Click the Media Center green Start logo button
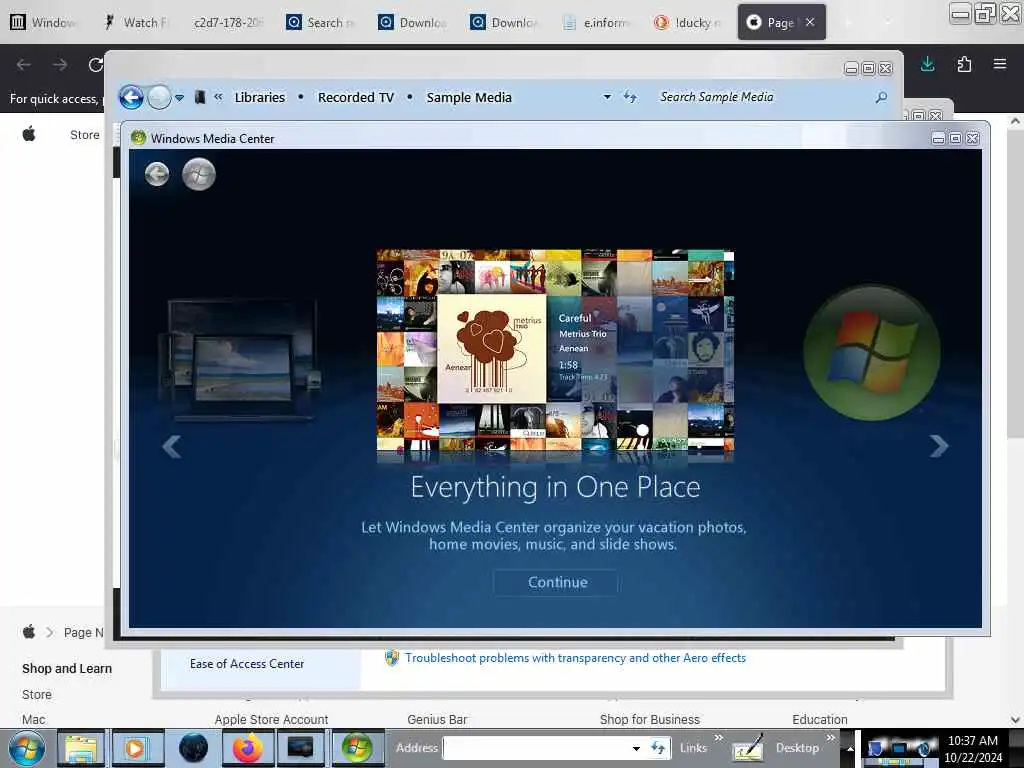 (x=199, y=174)
